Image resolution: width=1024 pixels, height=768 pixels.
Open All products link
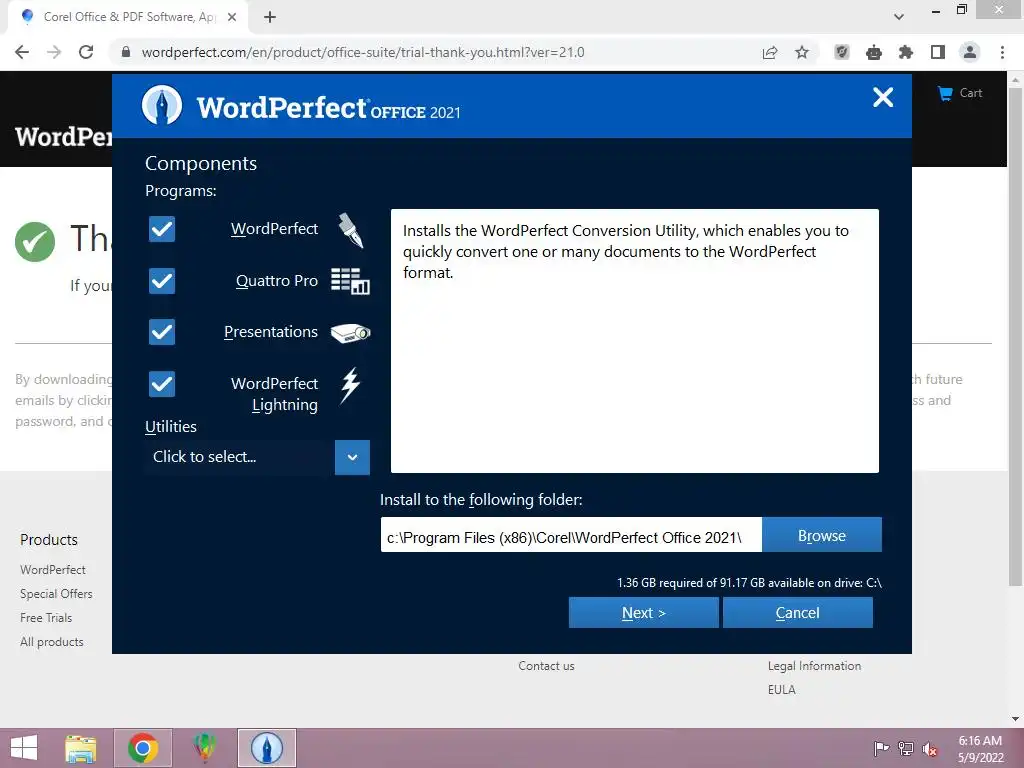[52, 642]
